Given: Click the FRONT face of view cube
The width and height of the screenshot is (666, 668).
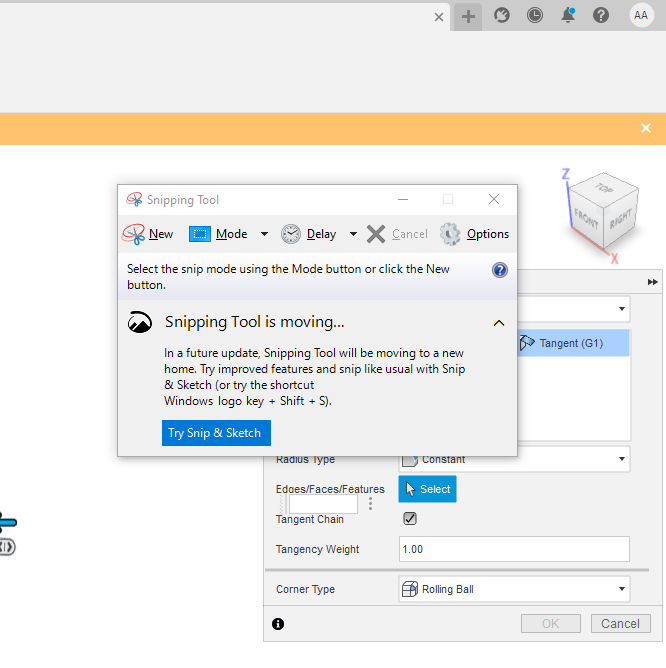Looking at the screenshot, I should point(587,218).
